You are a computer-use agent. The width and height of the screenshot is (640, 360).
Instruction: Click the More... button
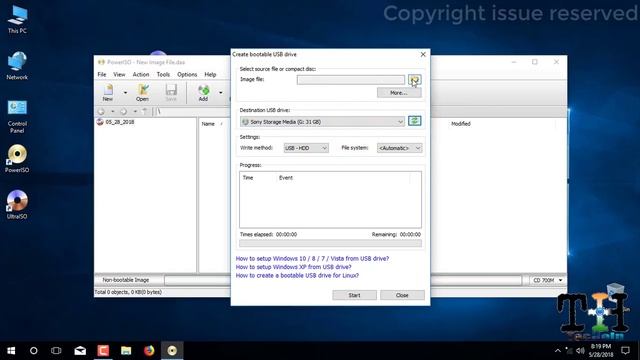(x=399, y=93)
